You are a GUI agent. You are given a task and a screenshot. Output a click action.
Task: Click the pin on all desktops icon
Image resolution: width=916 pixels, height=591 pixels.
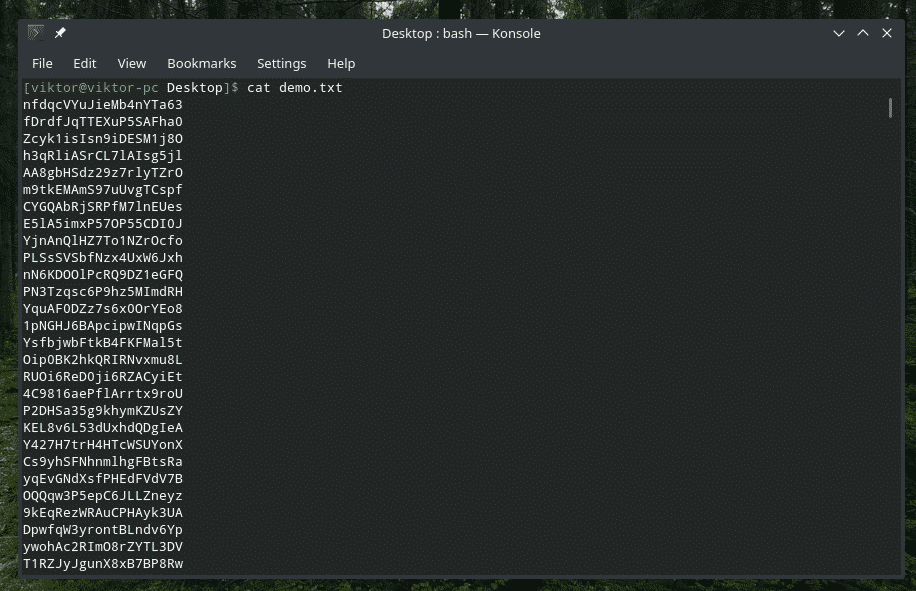[x=60, y=33]
